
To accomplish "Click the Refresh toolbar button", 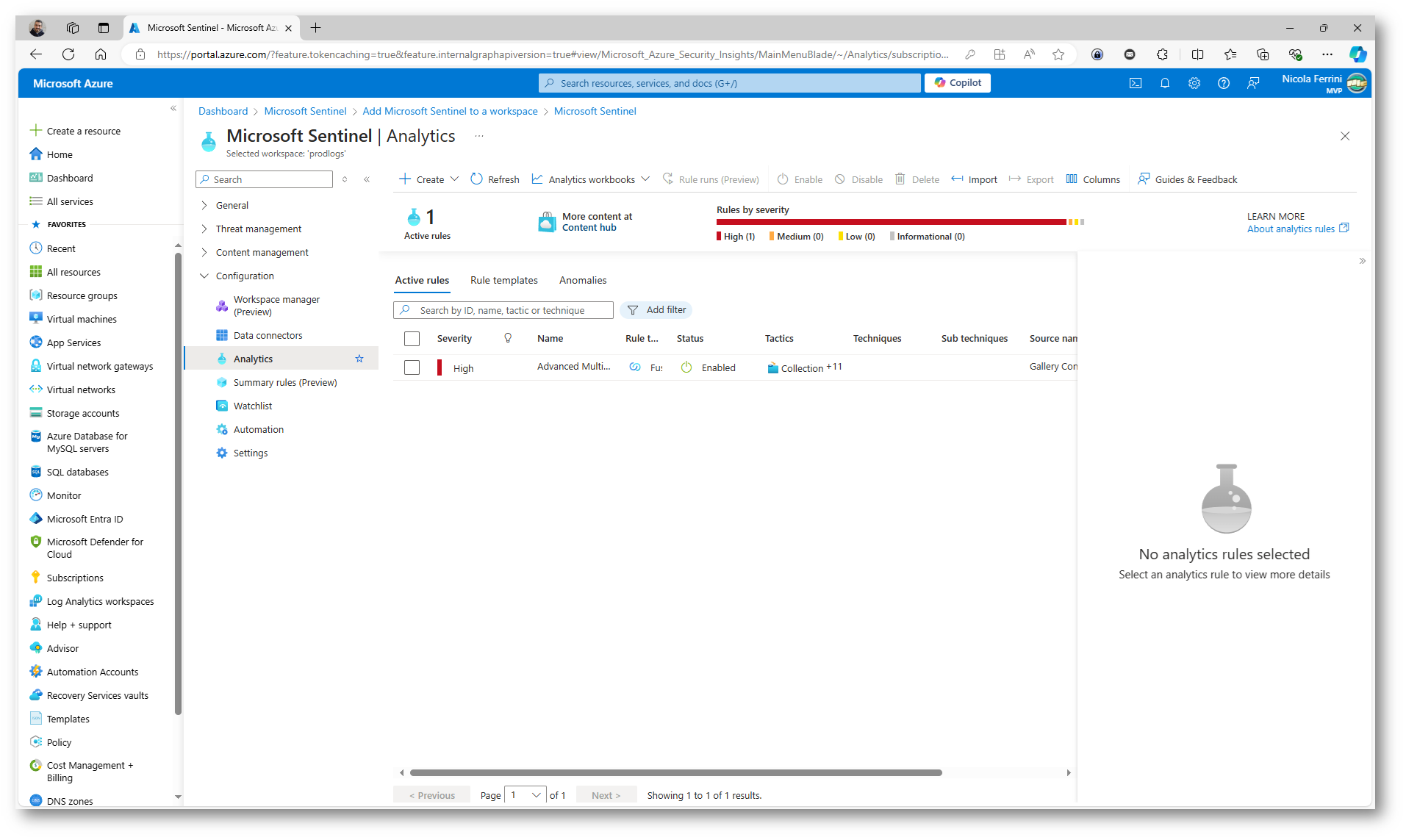I will (x=495, y=179).
